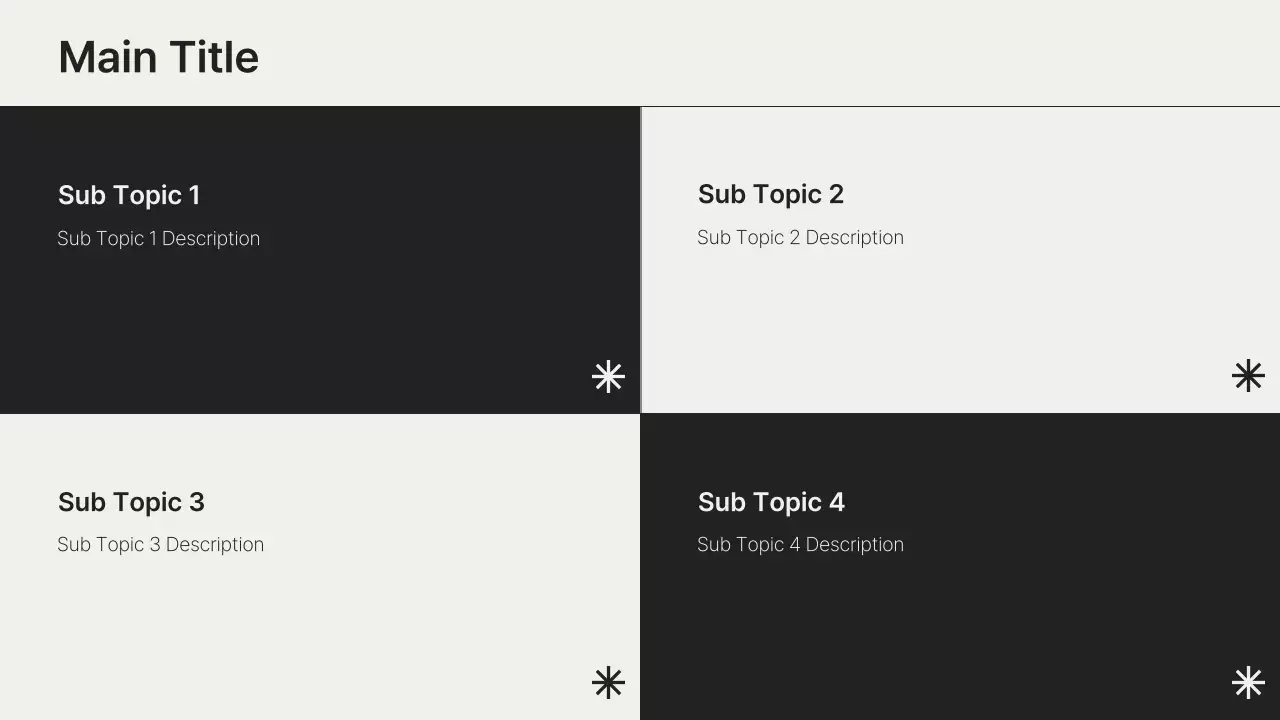
Task: Click the Sub Topic 3 Description text
Action: pyautogui.click(x=161, y=545)
